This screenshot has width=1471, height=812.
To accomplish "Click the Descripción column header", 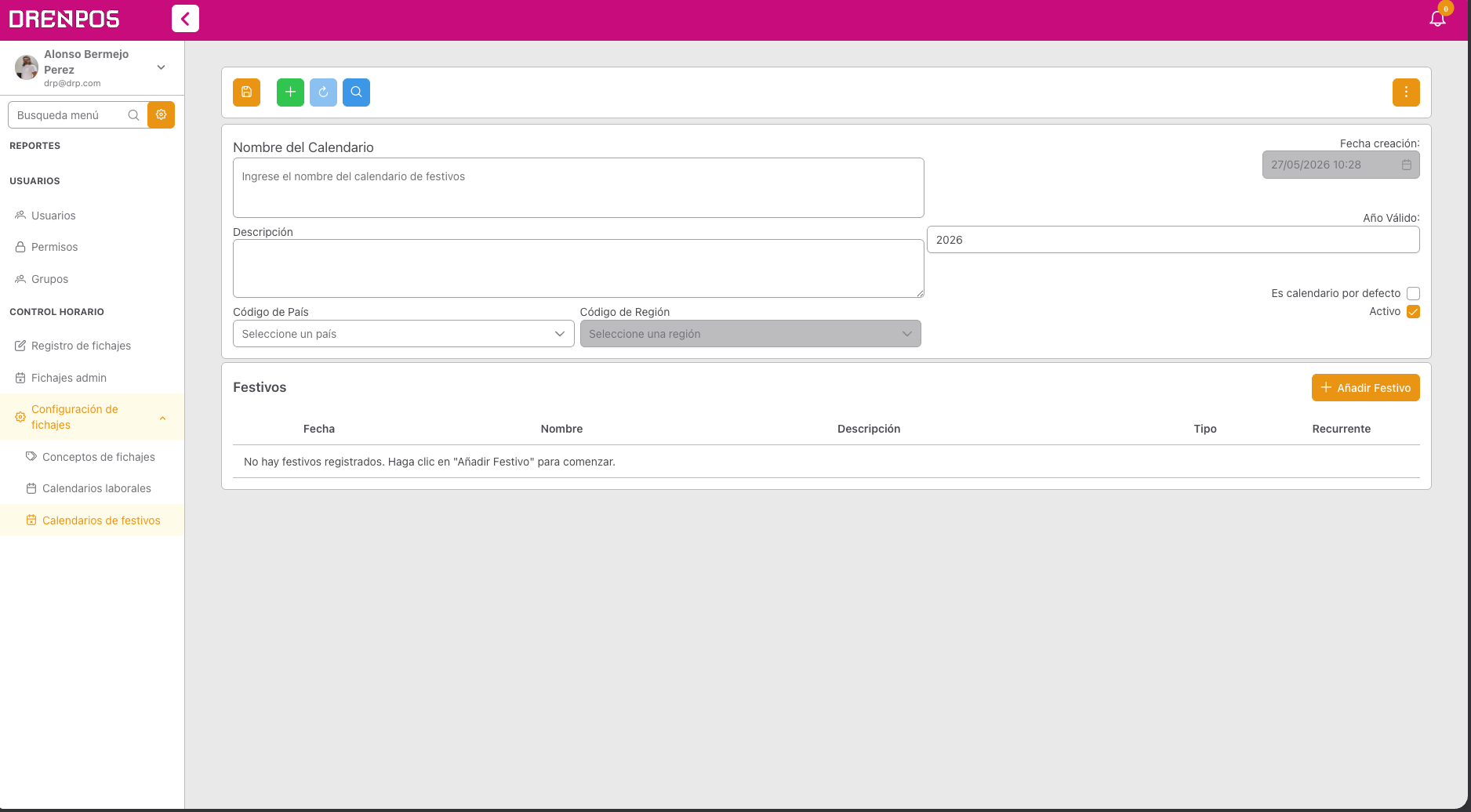I will [x=869, y=429].
